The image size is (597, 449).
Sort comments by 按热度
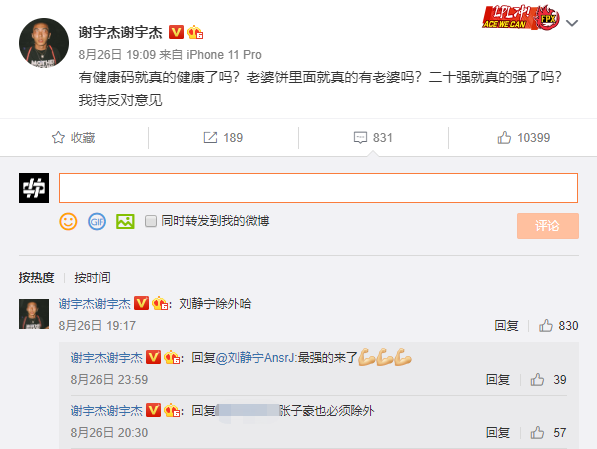[x=37, y=278]
